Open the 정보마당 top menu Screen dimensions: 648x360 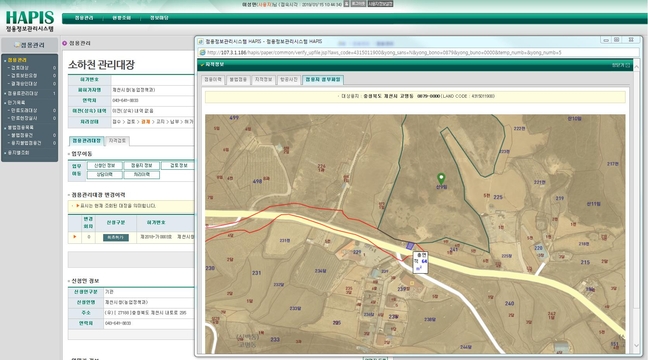click(159, 18)
